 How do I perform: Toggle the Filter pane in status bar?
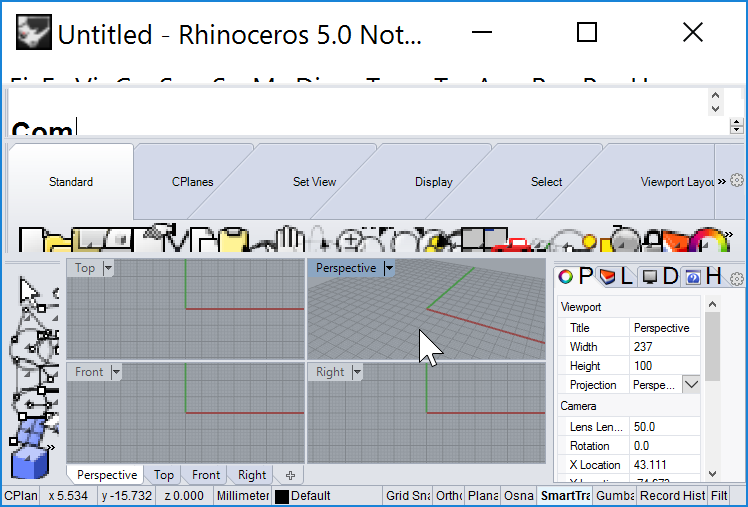tap(719, 496)
